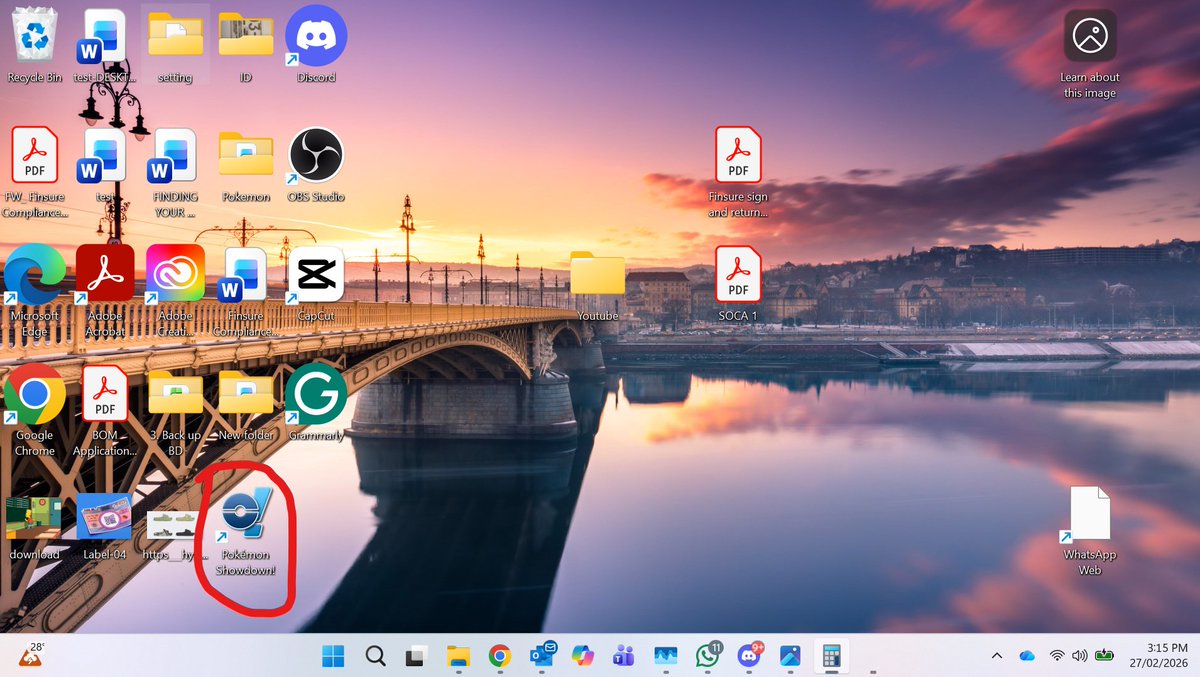The width and height of the screenshot is (1200, 677).
Task: Open the Windows Start menu
Action: click(333, 656)
